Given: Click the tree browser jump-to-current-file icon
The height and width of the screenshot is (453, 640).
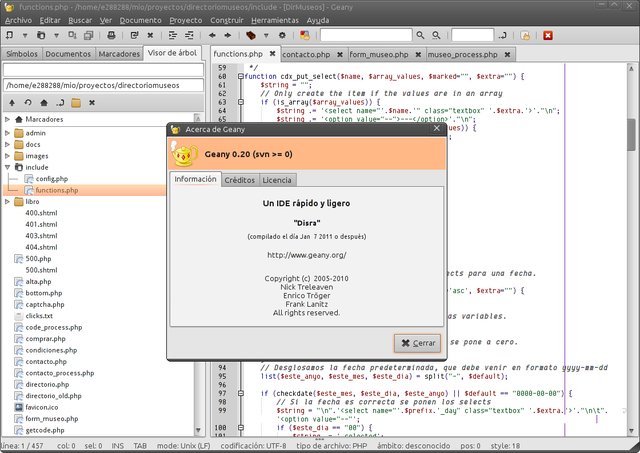Looking at the screenshot, I should (x=60, y=103).
